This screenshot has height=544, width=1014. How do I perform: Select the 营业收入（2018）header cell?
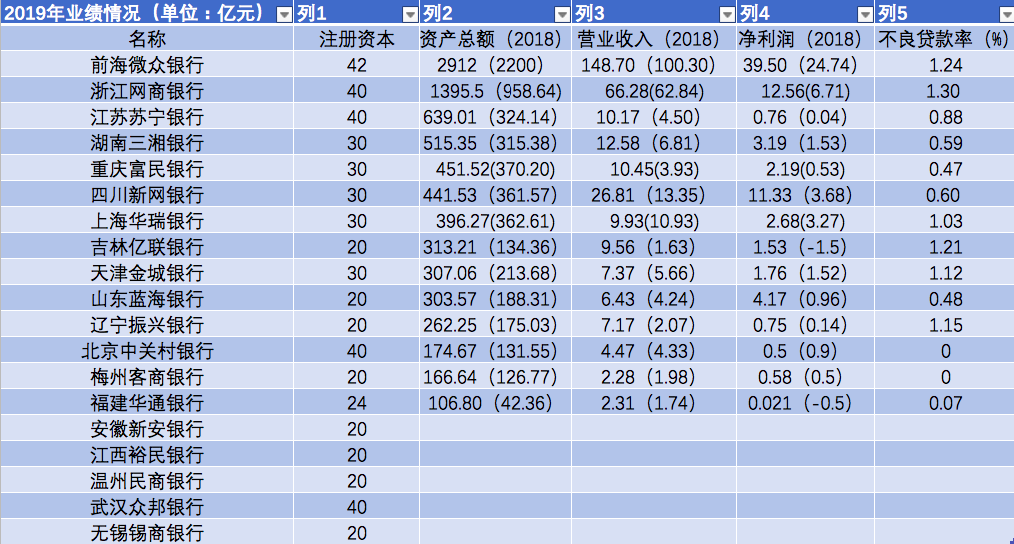click(654, 39)
